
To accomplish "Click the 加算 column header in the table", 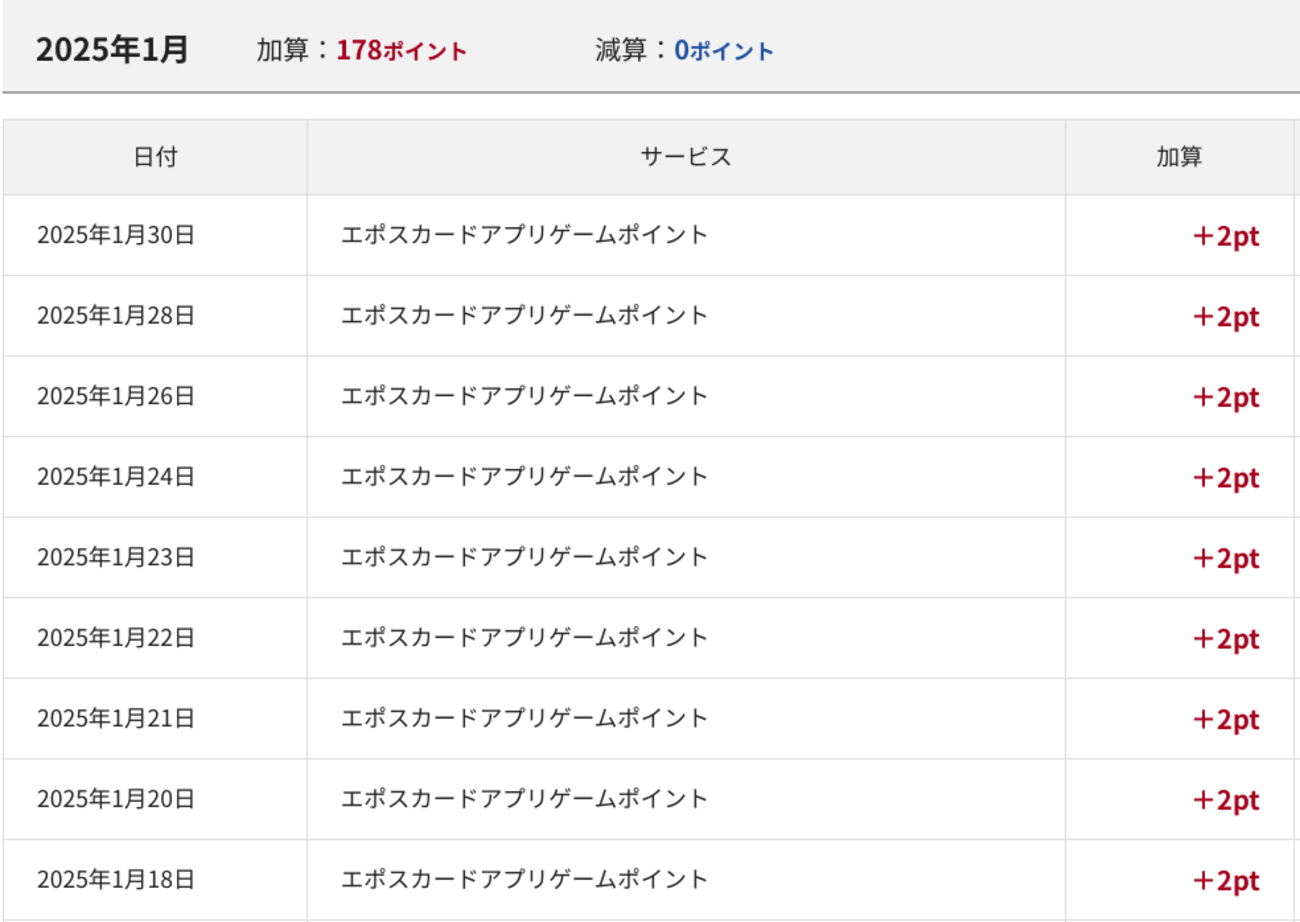I will click(x=1179, y=157).
